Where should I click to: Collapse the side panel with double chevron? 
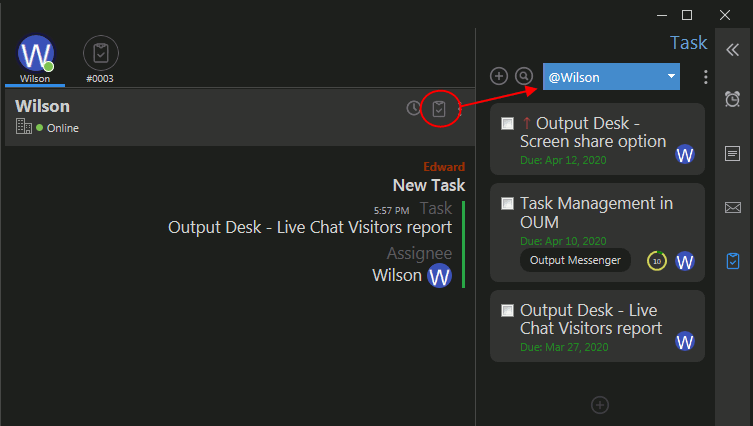click(x=733, y=50)
